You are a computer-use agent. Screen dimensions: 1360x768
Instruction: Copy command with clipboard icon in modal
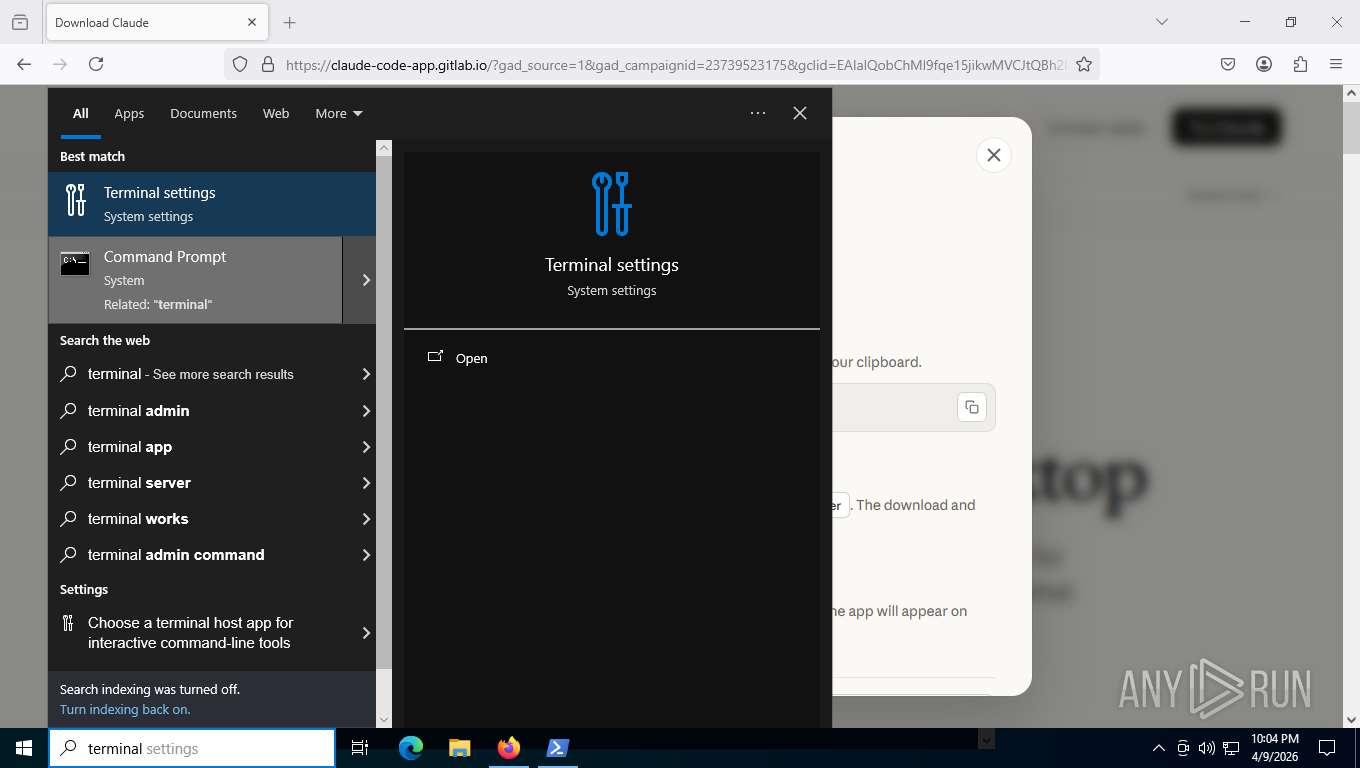click(x=972, y=407)
